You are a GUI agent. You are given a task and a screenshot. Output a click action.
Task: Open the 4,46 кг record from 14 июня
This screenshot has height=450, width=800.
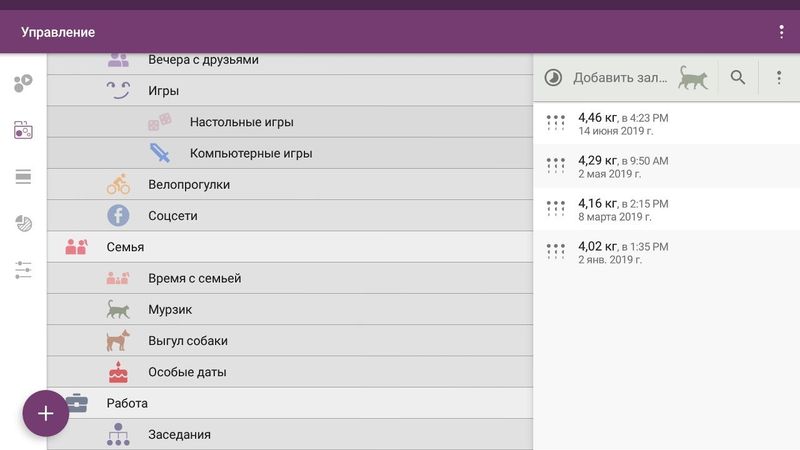coord(666,123)
